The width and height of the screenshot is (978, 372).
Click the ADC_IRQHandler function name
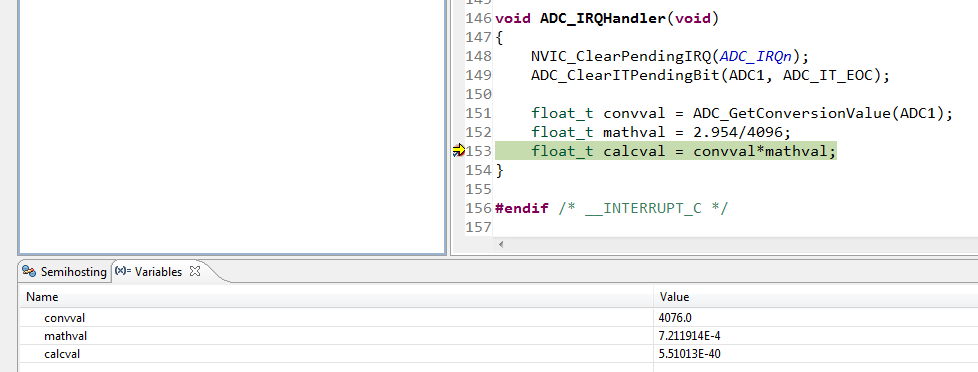(603, 18)
